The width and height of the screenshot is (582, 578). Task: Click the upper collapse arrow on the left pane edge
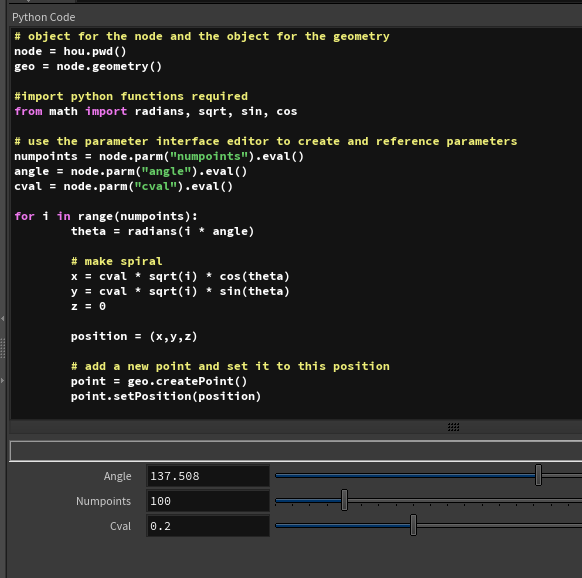pyautogui.click(x=3, y=319)
